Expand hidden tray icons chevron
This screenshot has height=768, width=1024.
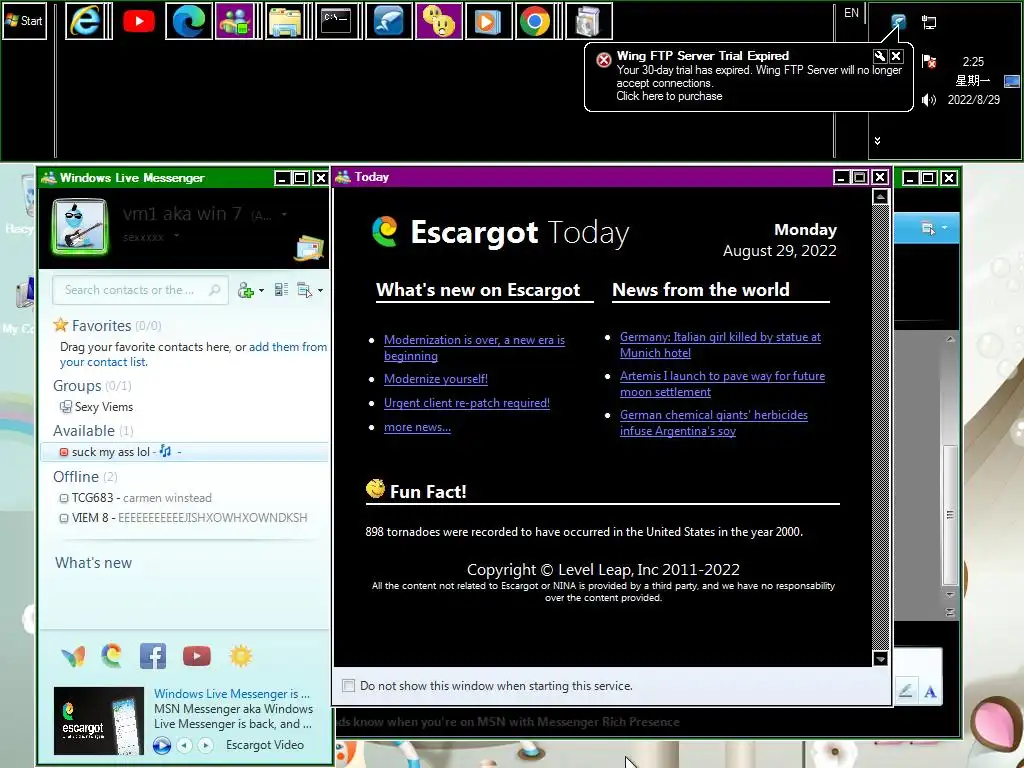(877, 140)
